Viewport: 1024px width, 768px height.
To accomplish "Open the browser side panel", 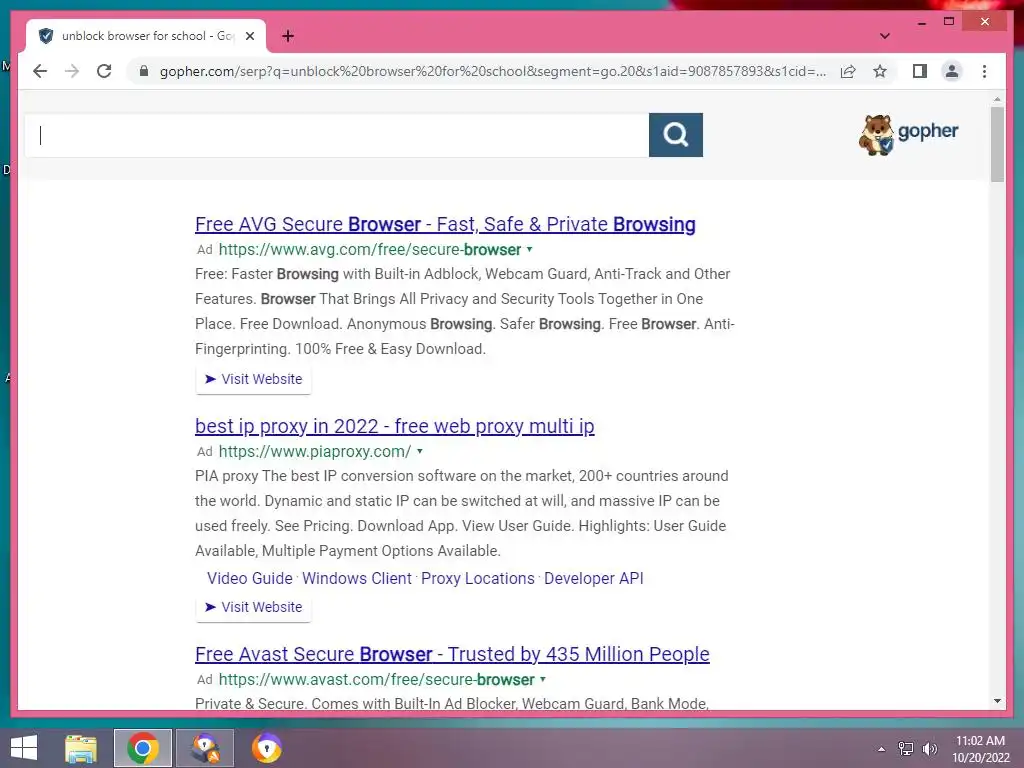I will coord(920,71).
